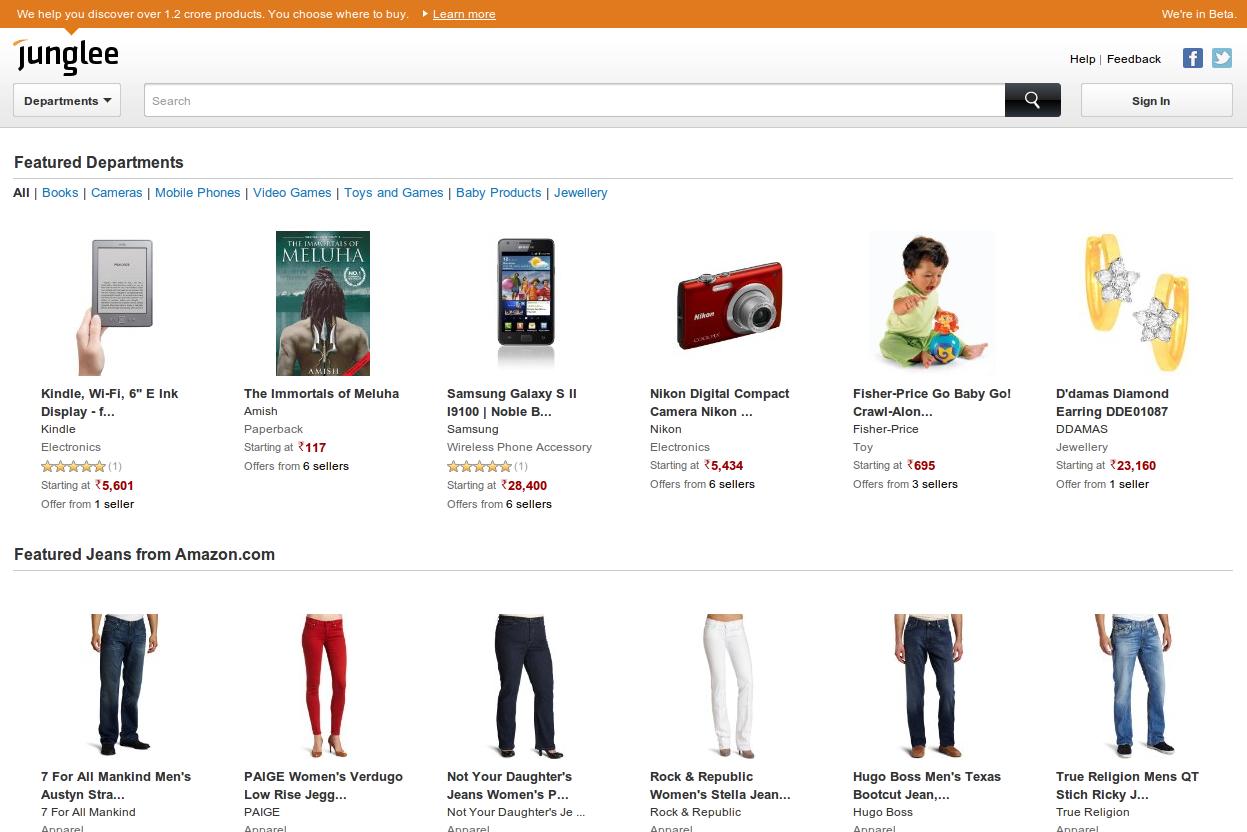Click the Junglee logo
Image resolution: width=1247 pixels, height=832 pixels.
pos(66,56)
